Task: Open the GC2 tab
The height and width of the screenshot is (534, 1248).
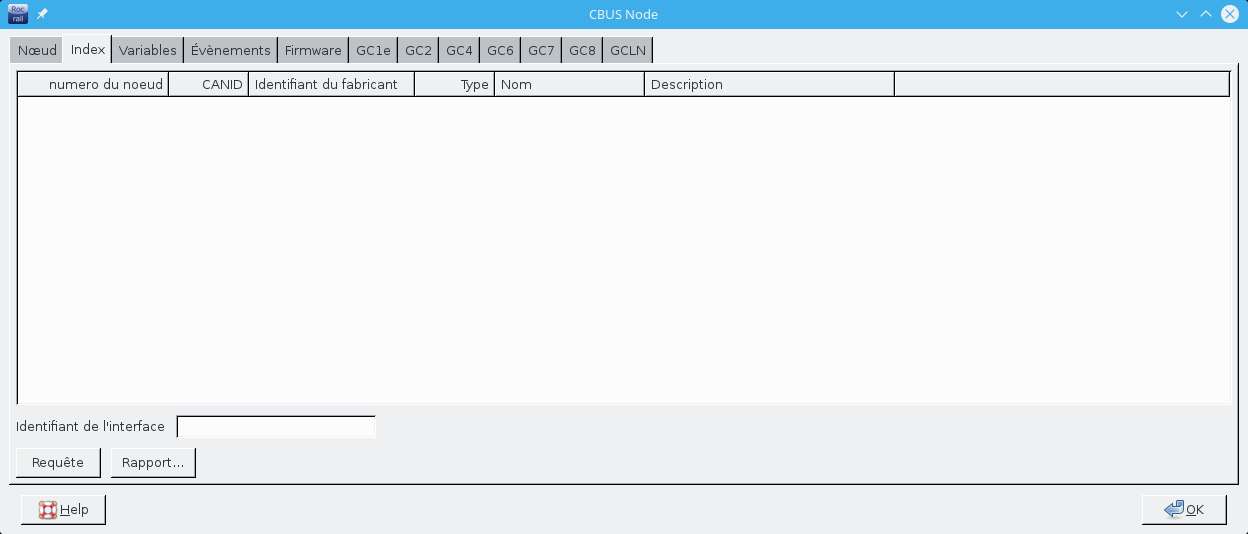Action: (418, 50)
